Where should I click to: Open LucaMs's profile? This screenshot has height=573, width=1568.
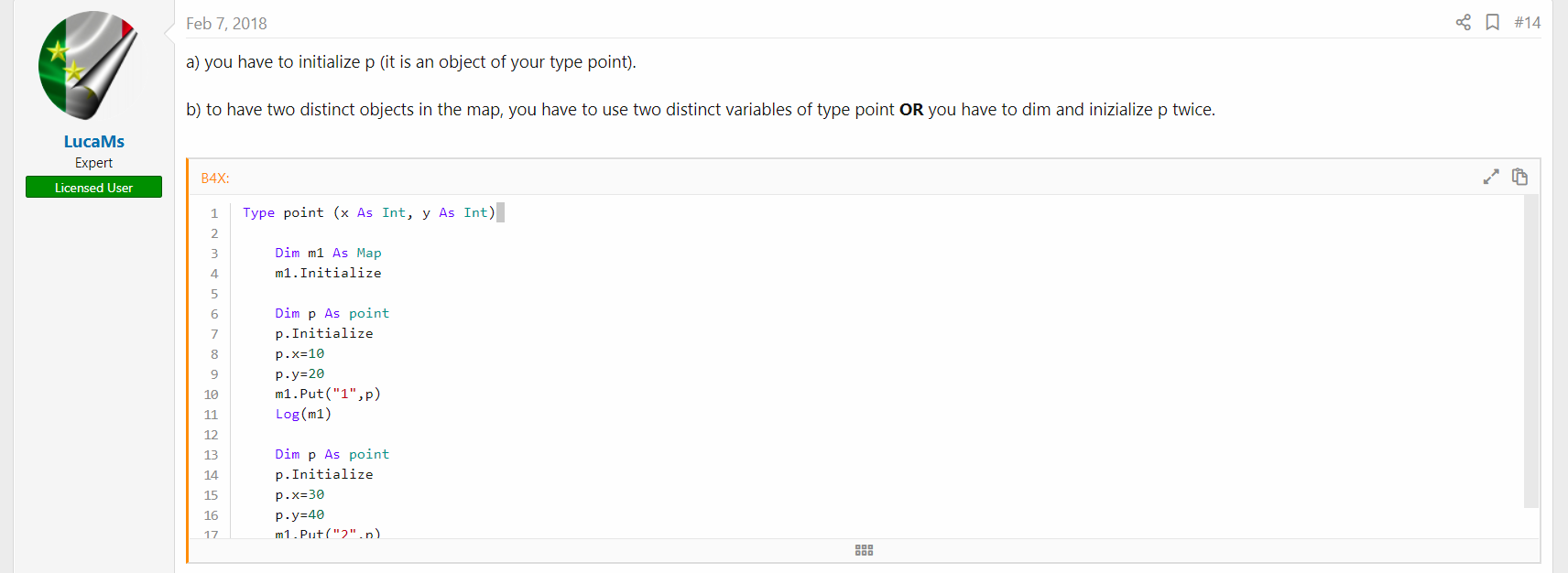click(x=93, y=141)
